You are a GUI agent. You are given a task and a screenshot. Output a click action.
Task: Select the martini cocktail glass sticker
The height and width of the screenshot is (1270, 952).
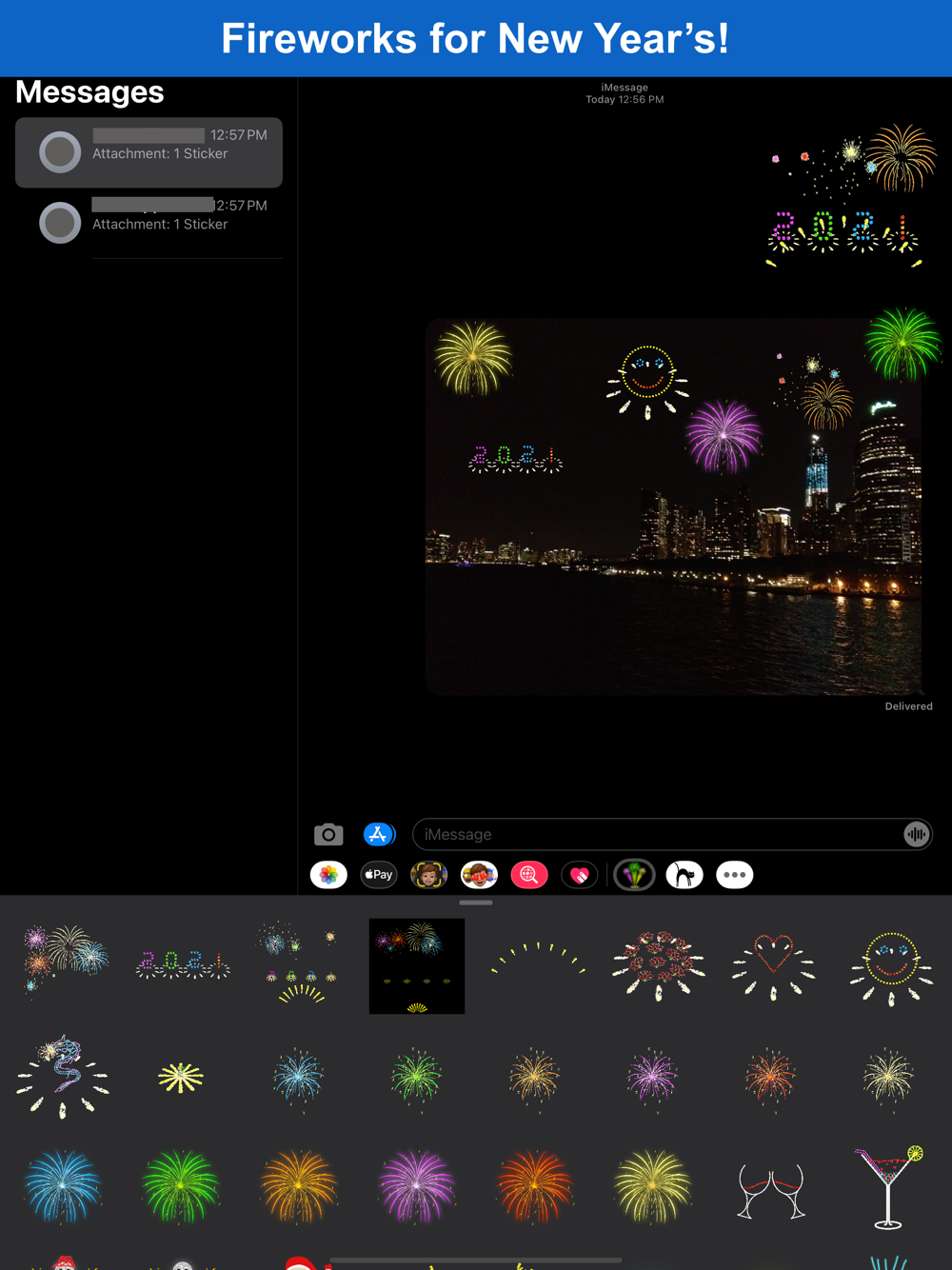pyautogui.click(x=889, y=1187)
